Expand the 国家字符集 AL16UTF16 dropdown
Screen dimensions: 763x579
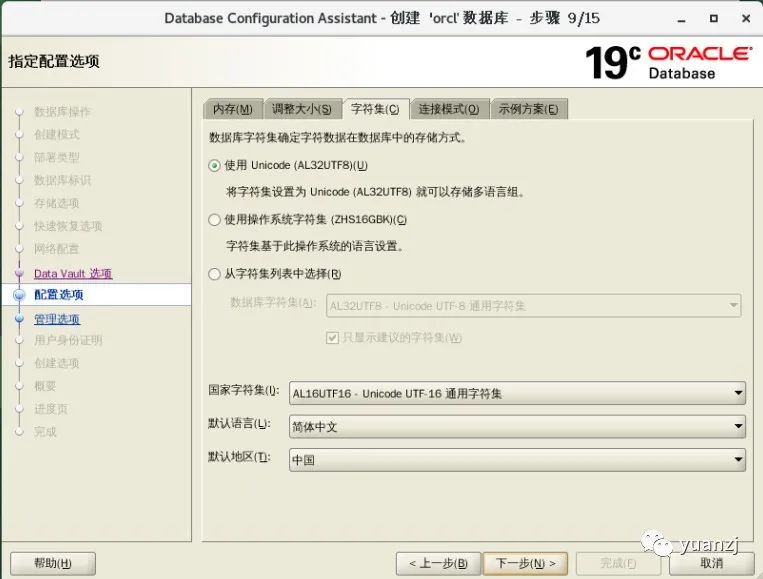click(517, 394)
